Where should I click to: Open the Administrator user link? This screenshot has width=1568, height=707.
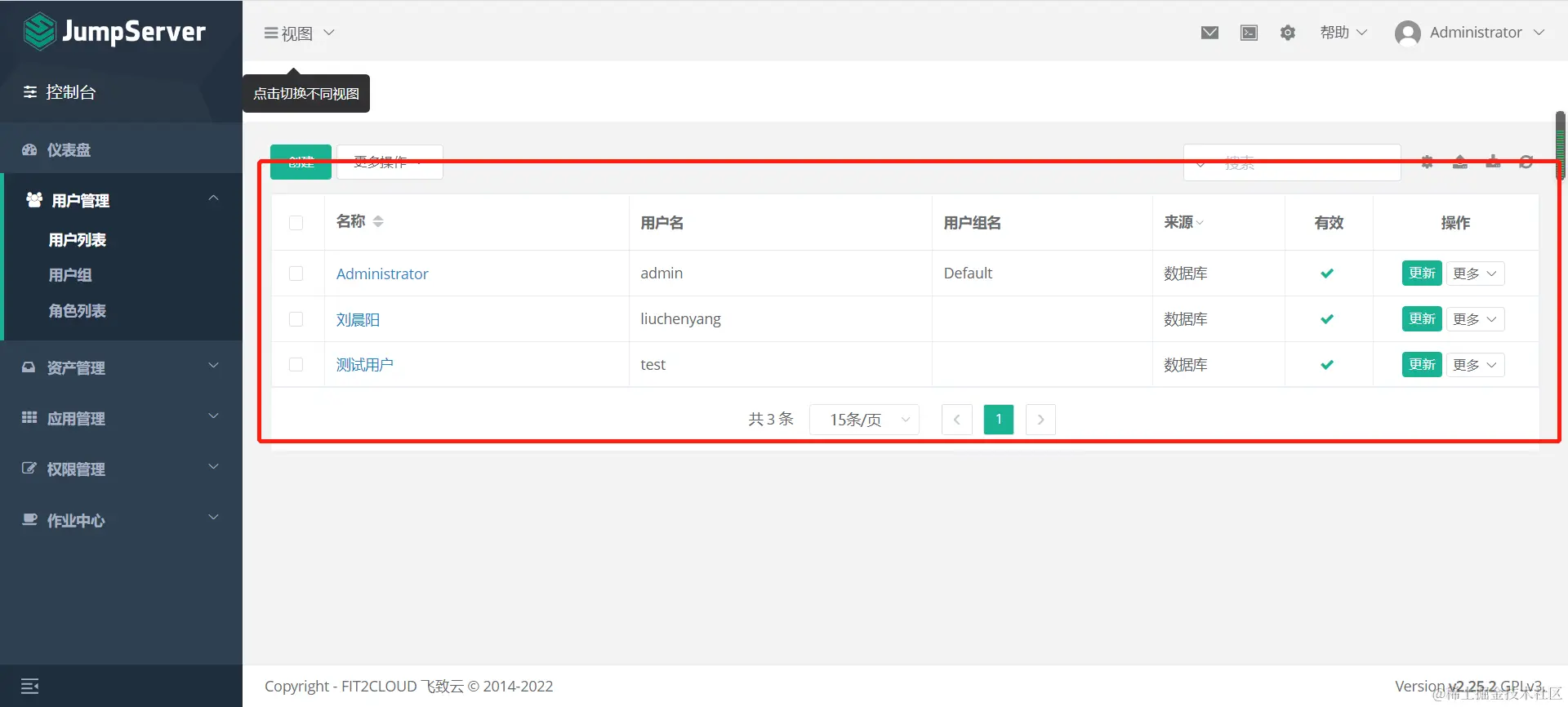click(x=382, y=273)
